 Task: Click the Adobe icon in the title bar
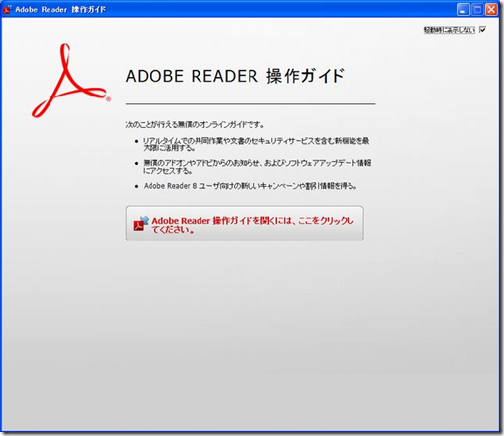pyautogui.click(x=7, y=9)
